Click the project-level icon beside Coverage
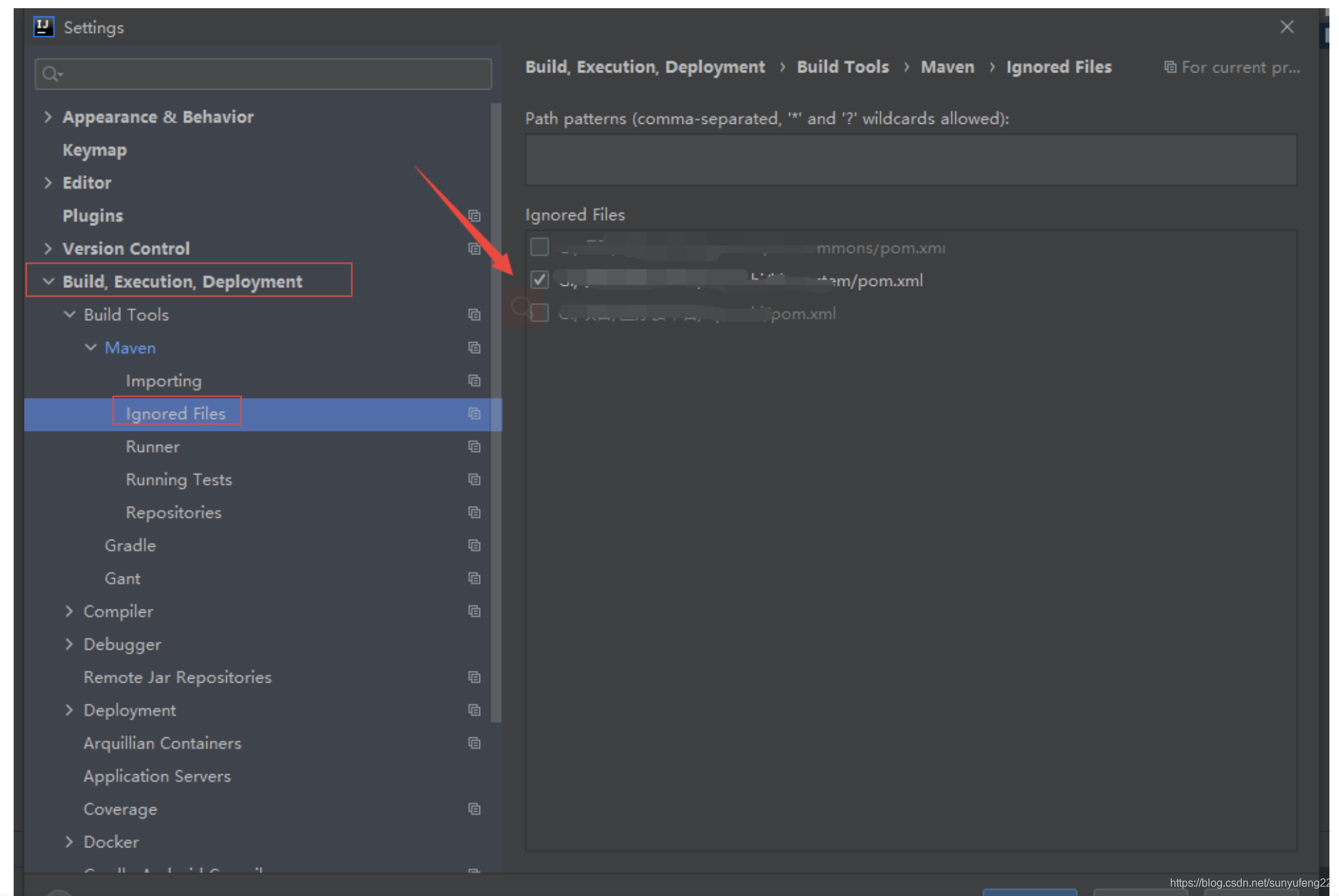 474,809
